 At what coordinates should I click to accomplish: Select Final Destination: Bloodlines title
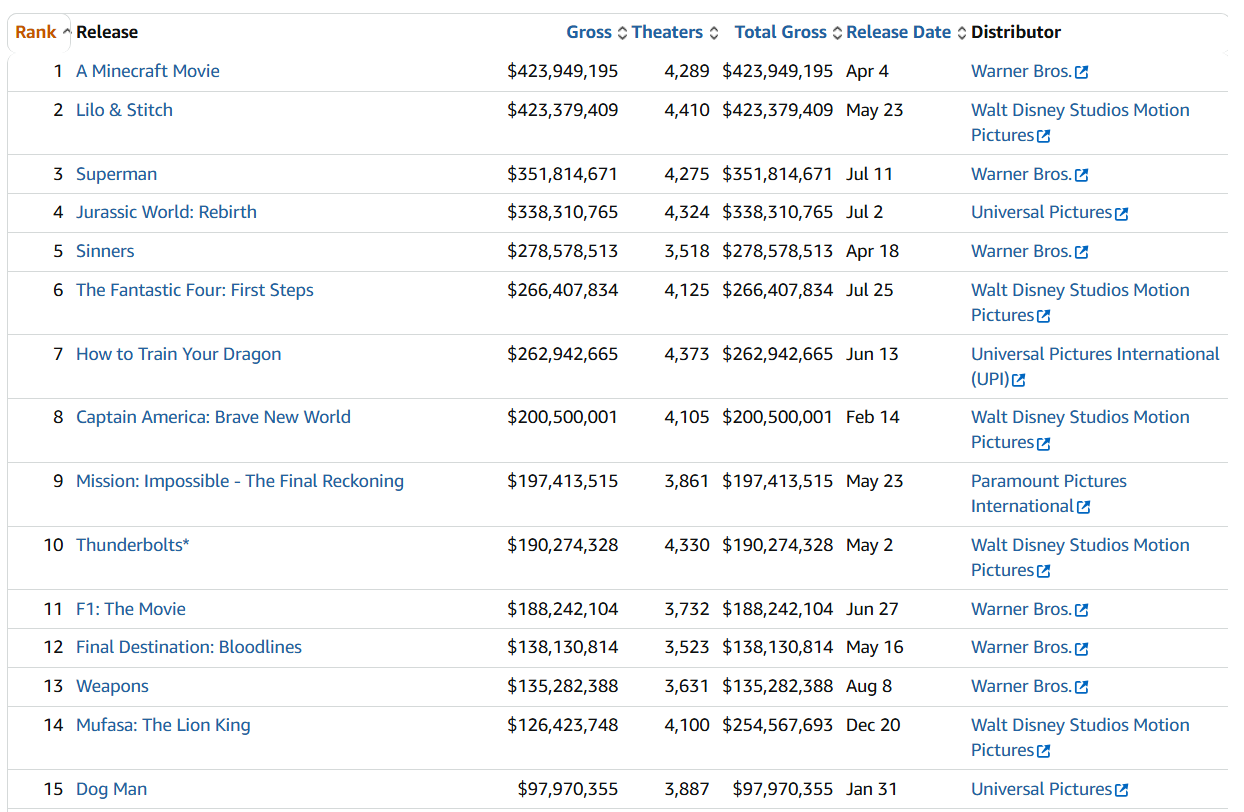click(189, 647)
